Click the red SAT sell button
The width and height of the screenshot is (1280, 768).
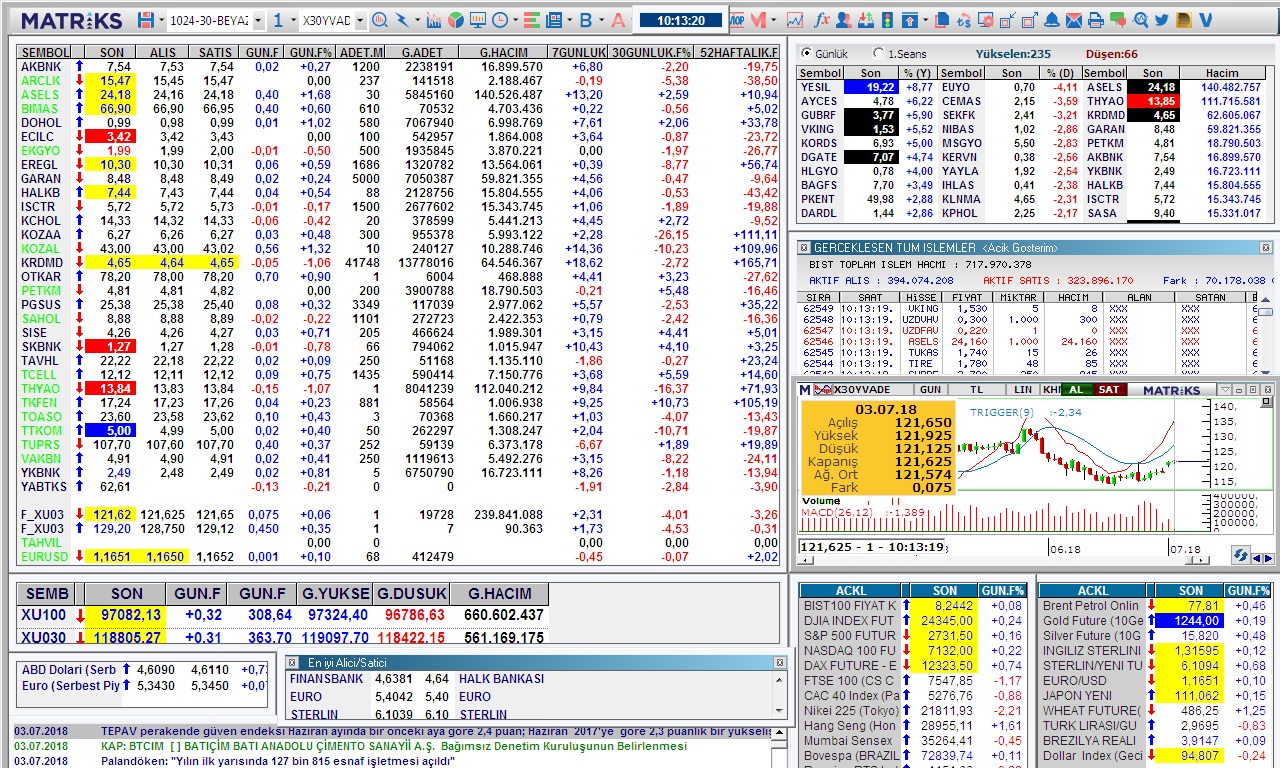pos(1109,389)
